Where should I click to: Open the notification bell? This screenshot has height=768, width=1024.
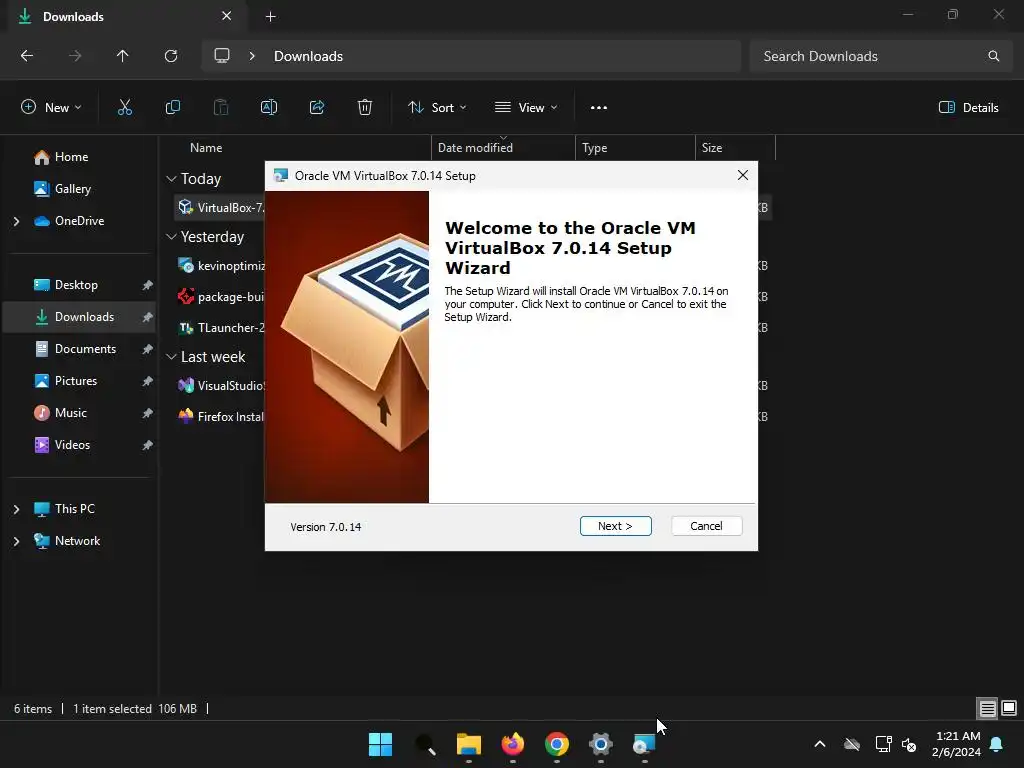coord(997,744)
